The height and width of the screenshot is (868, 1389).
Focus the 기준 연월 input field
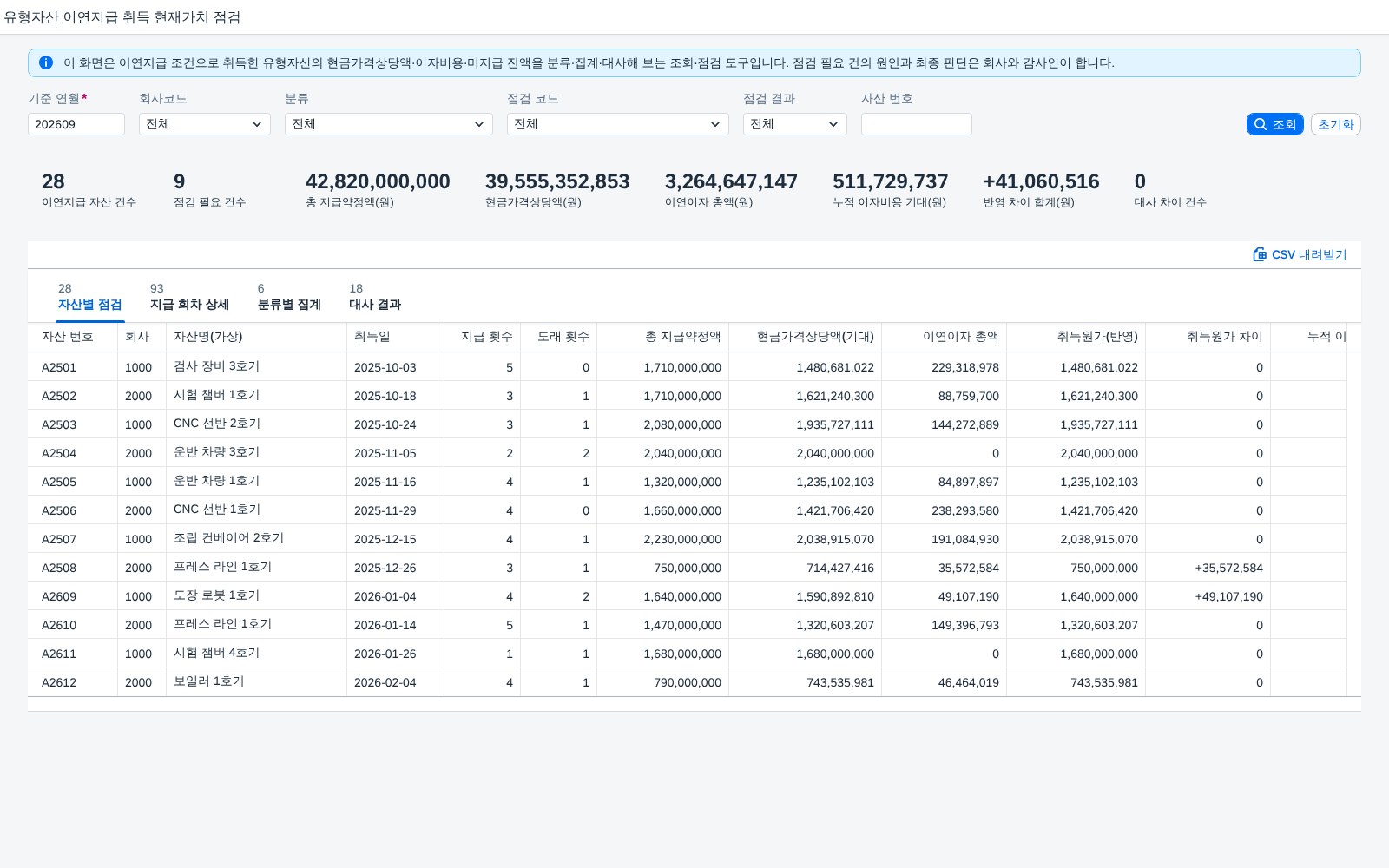tap(76, 124)
